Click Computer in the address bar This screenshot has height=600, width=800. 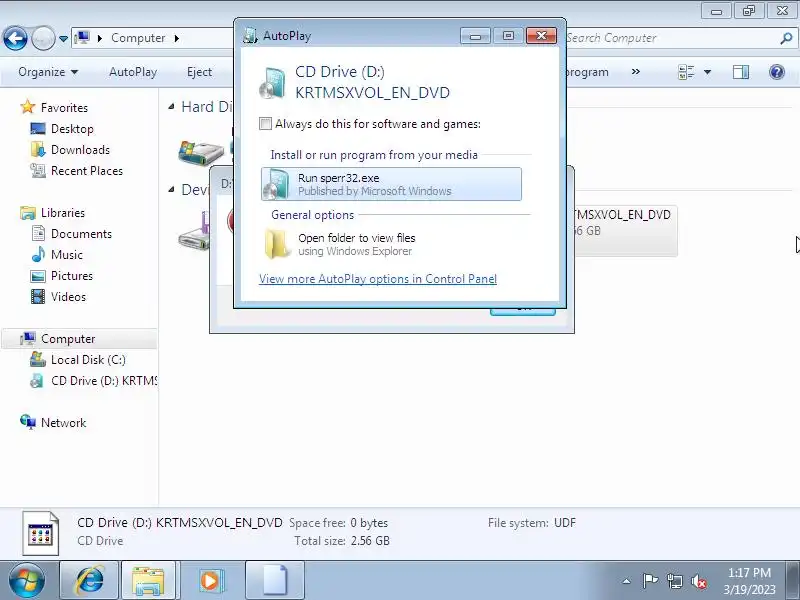pyautogui.click(x=138, y=38)
